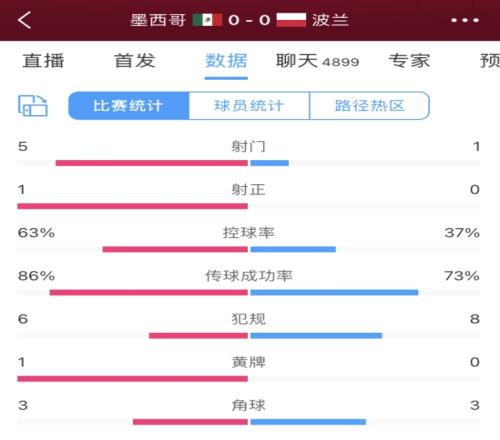
Task: Tap the Mexico flag icon
Action: [207, 20]
